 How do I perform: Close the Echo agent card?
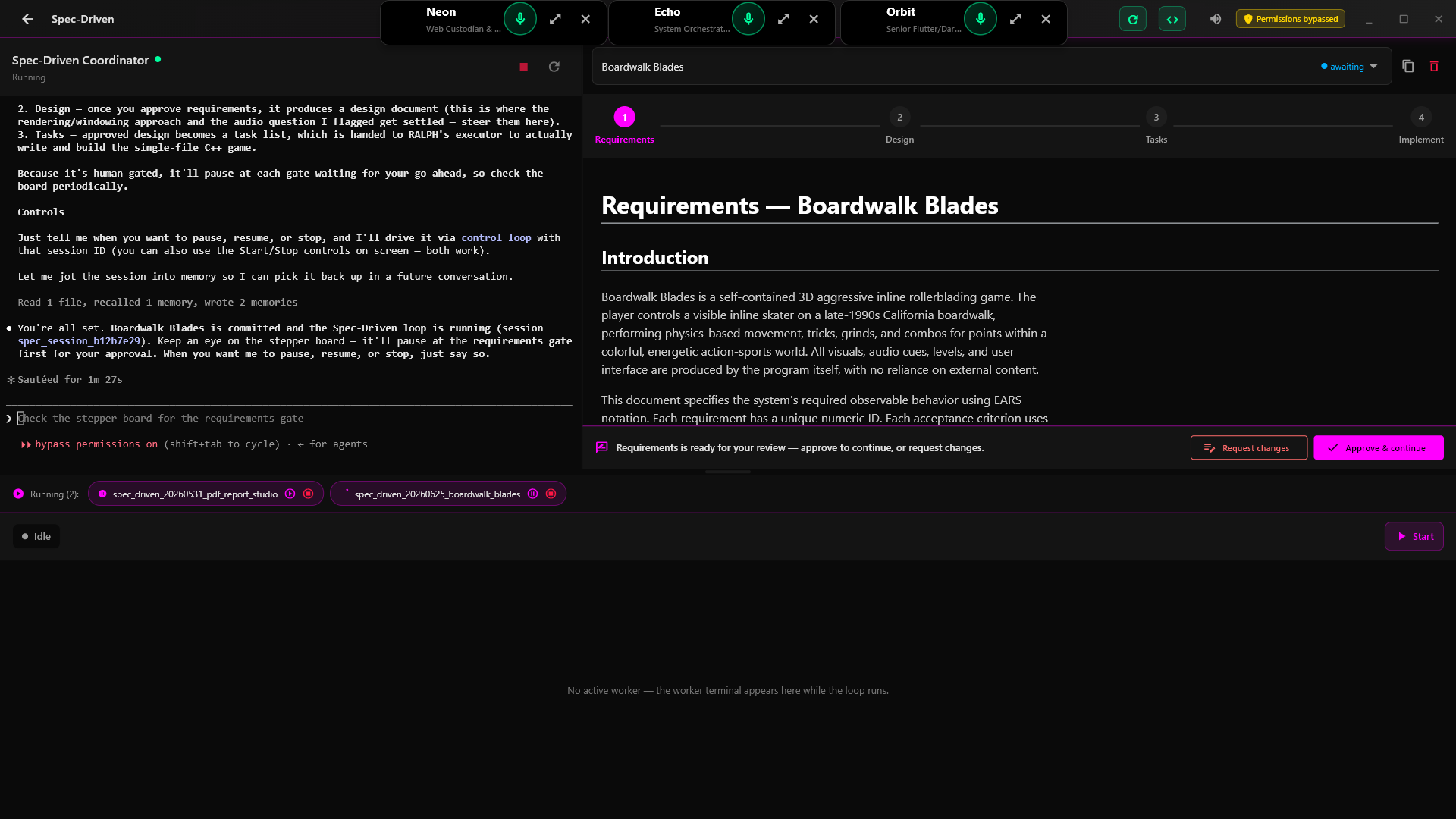(814, 19)
